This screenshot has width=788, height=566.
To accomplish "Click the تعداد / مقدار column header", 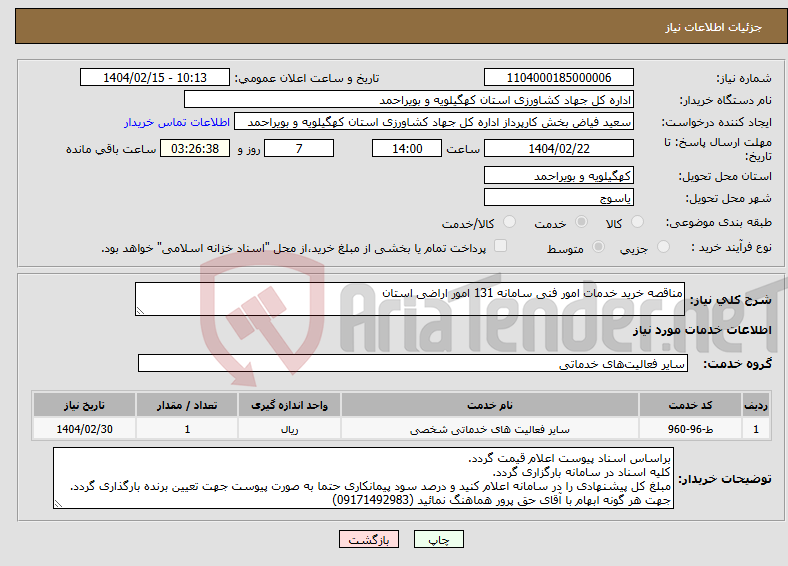I will coord(186,405).
